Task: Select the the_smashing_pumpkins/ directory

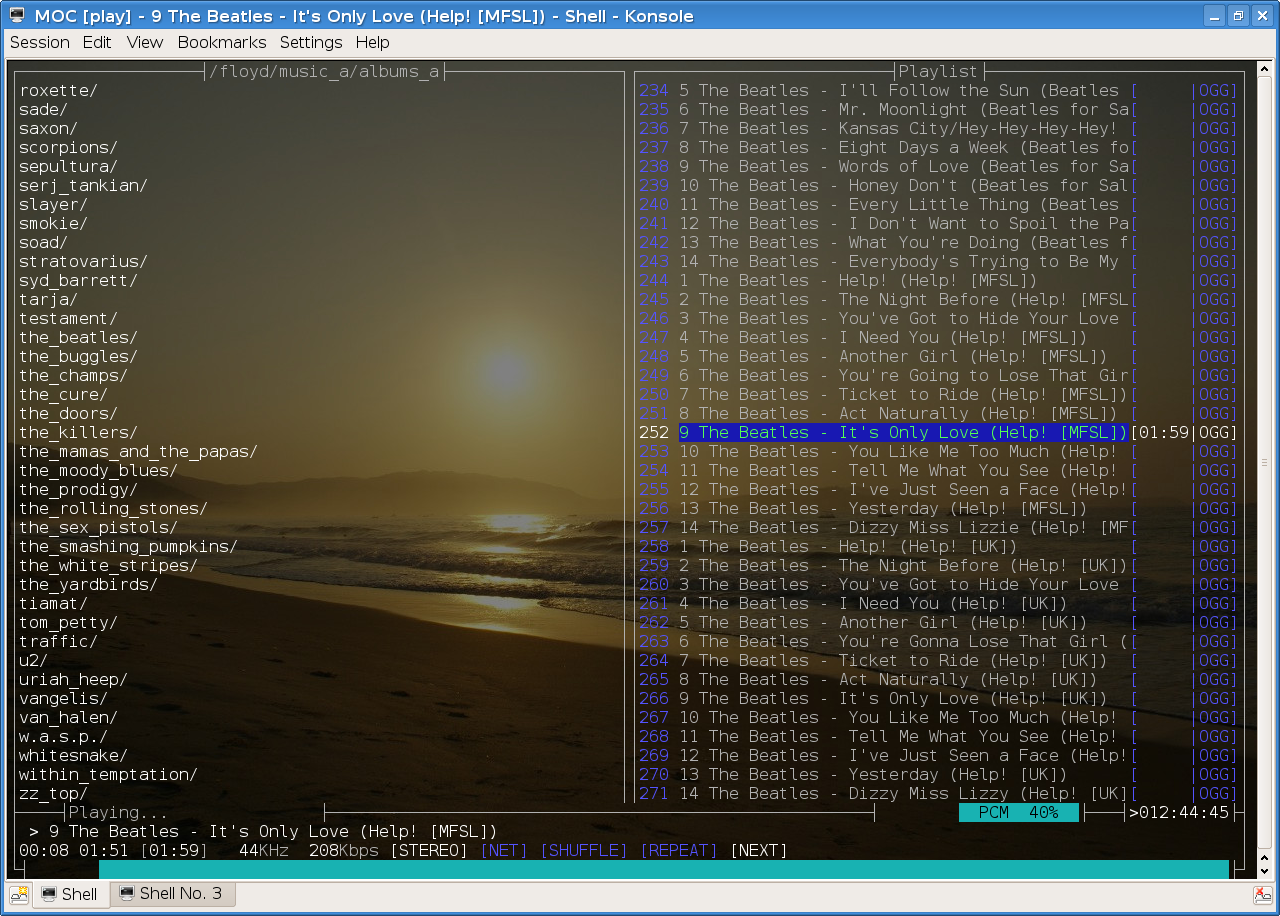Action: (128, 546)
